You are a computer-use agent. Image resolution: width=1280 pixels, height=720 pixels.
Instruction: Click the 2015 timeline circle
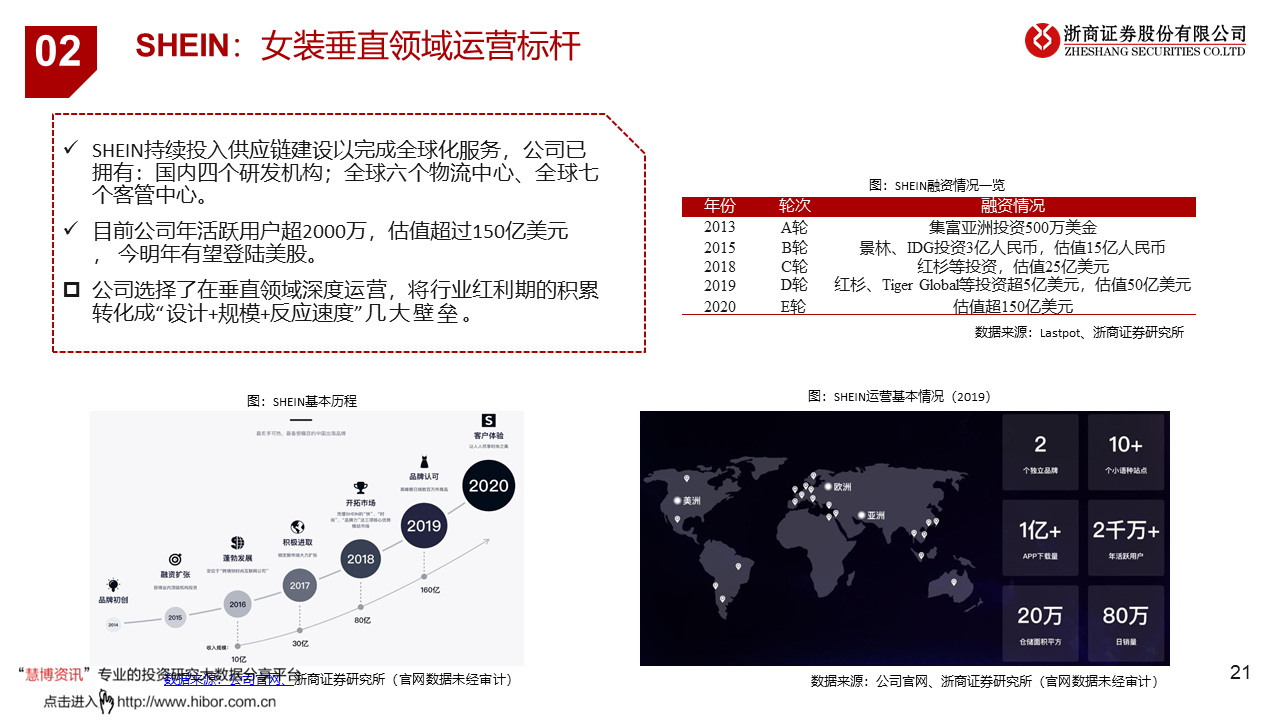coord(175,618)
